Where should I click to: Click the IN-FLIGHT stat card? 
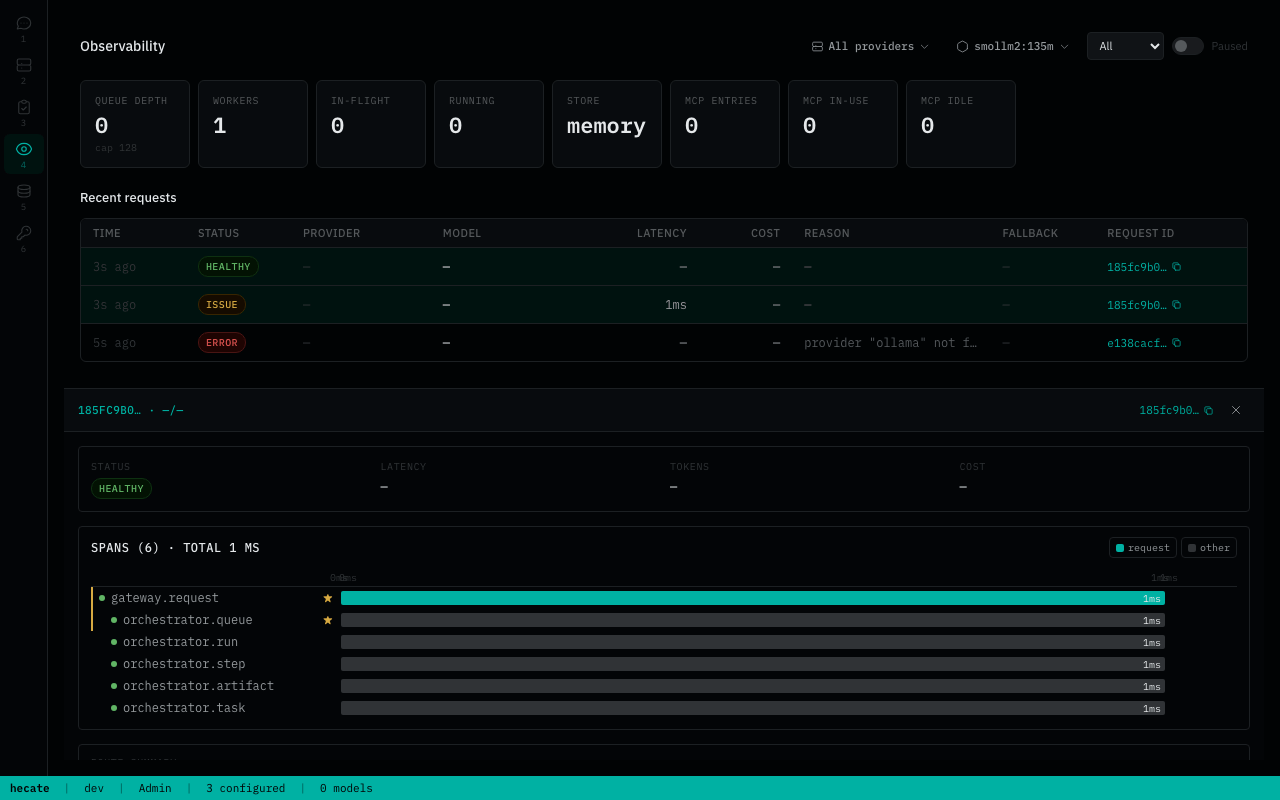(x=371, y=124)
